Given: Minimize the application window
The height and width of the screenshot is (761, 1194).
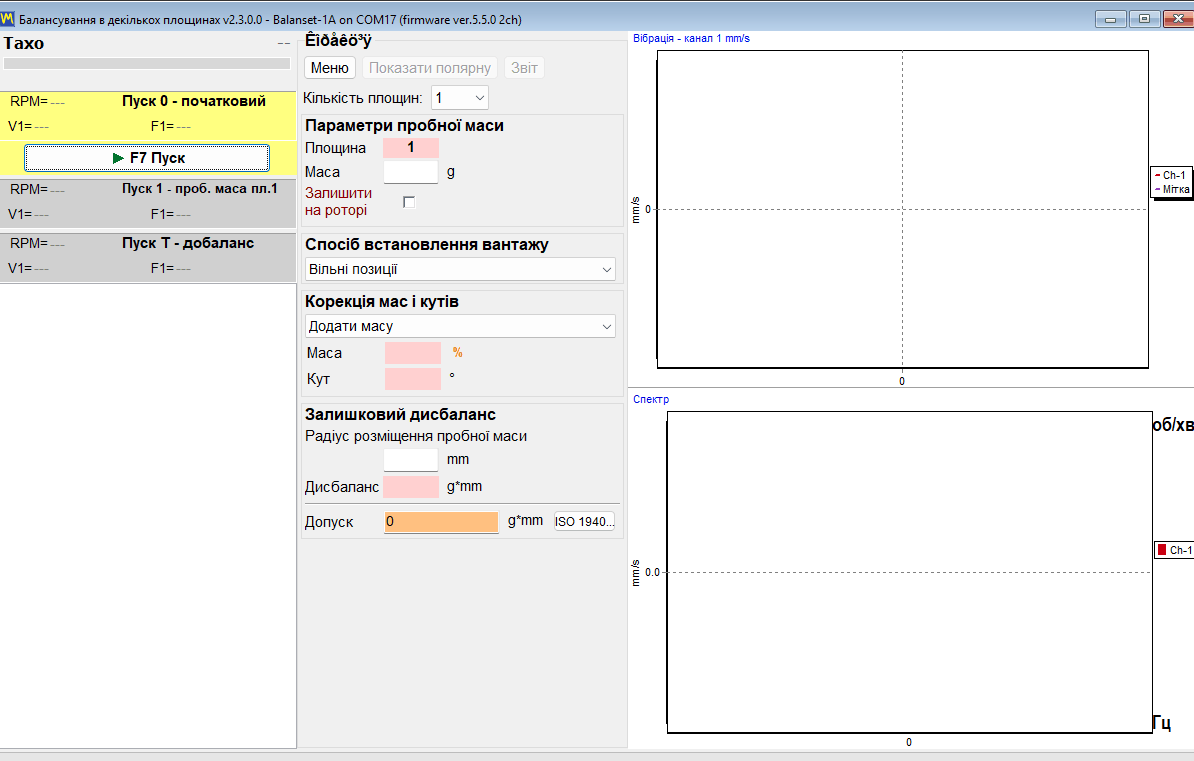Looking at the screenshot, I should 1111,18.
